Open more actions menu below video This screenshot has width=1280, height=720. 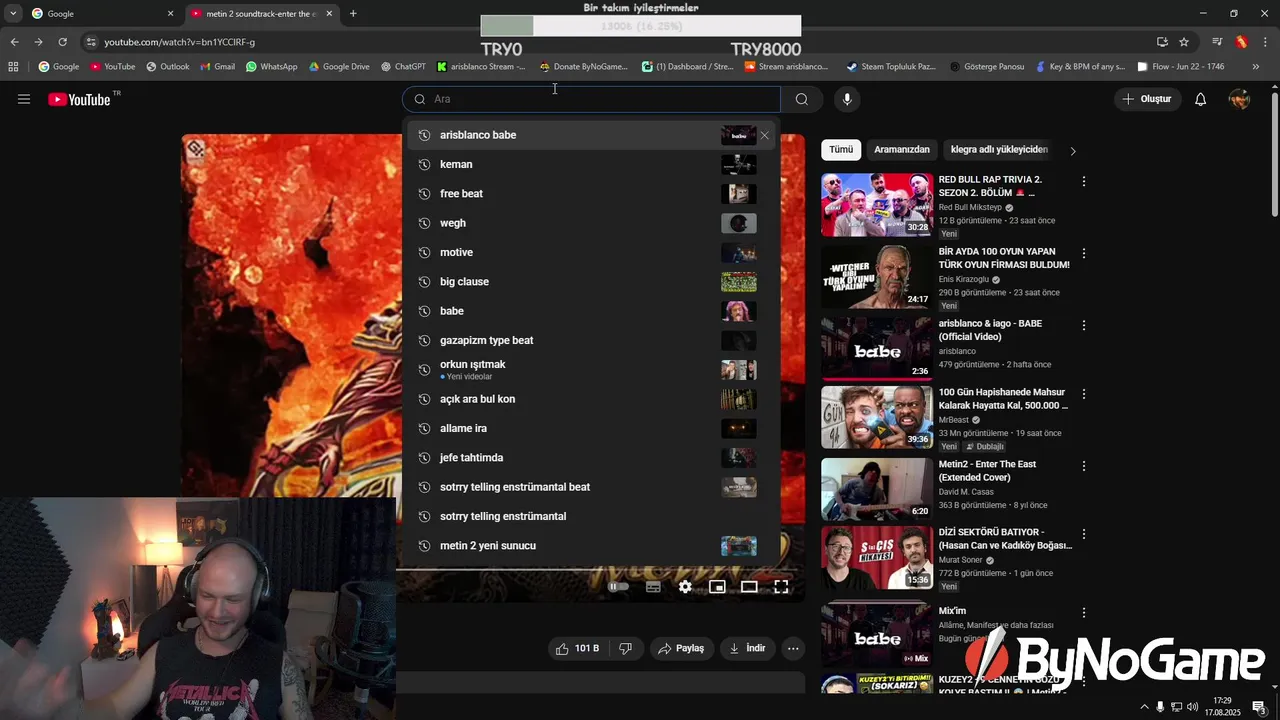click(793, 648)
